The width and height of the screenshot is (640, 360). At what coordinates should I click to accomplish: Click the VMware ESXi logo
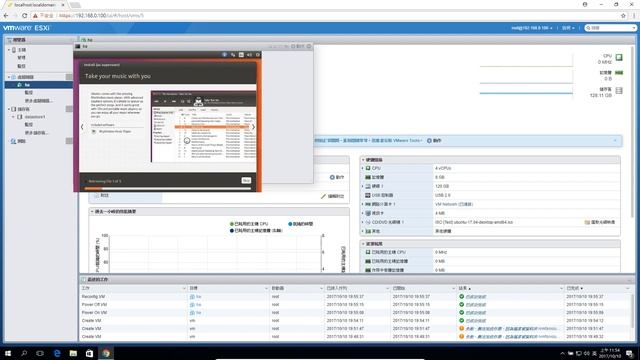(x=26, y=28)
